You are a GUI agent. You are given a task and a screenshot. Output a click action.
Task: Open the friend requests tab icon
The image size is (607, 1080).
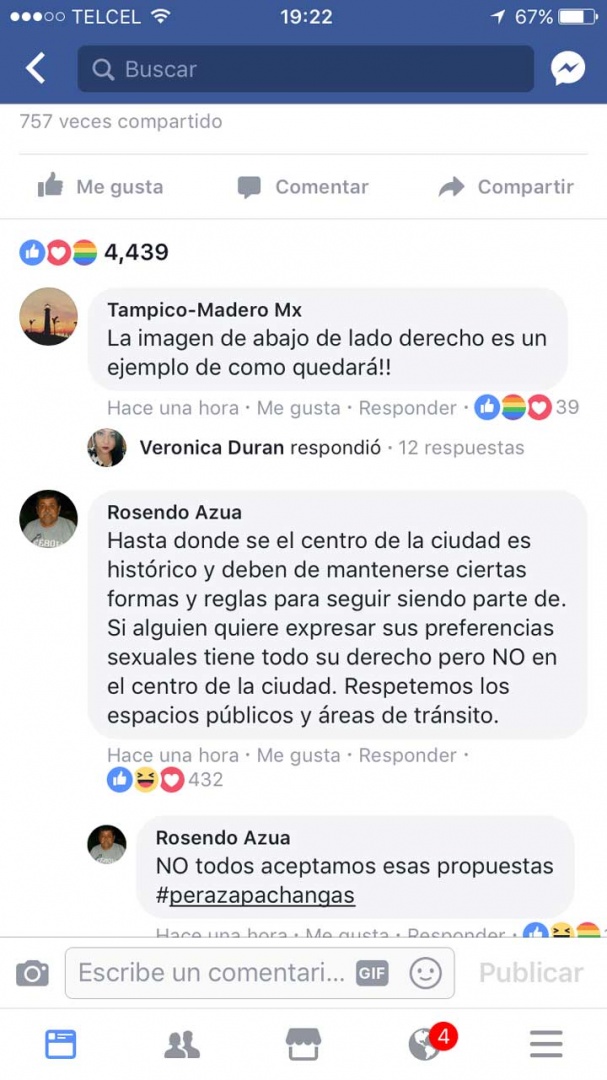[182, 1044]
